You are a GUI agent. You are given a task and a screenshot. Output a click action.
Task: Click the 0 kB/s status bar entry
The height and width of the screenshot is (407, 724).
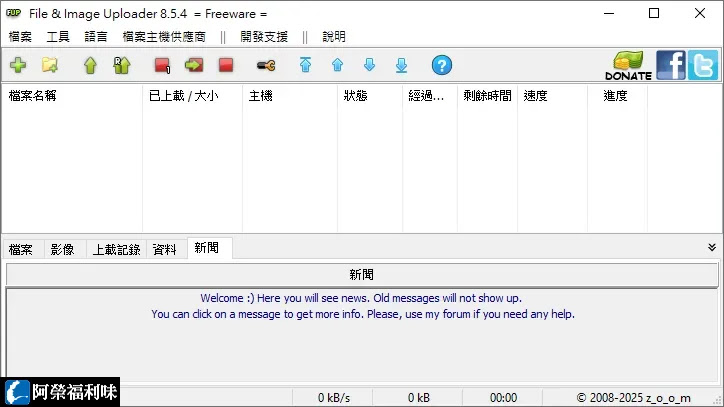(333, 398)
